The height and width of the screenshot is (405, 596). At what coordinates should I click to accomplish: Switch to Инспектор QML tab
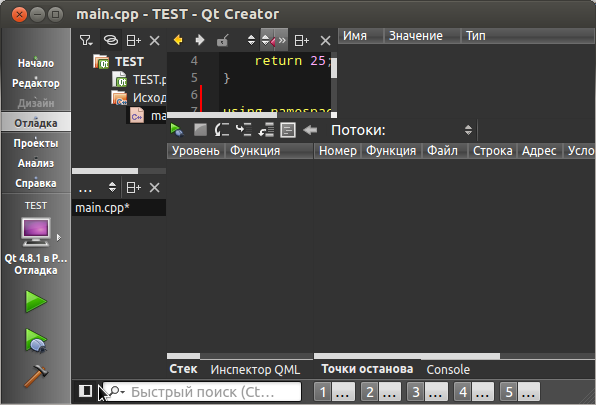(x=255, y=369)
